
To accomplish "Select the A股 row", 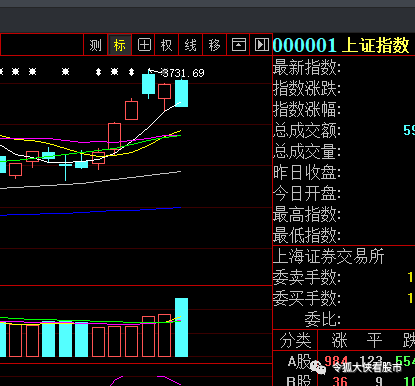I will (344, 362).
